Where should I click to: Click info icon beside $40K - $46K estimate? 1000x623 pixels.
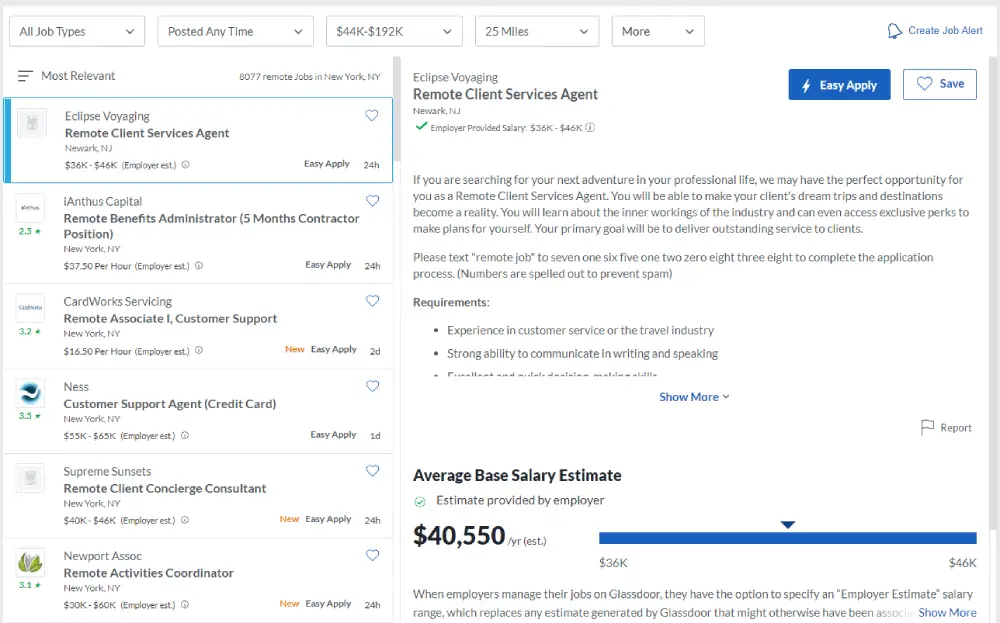pos(185,520)
